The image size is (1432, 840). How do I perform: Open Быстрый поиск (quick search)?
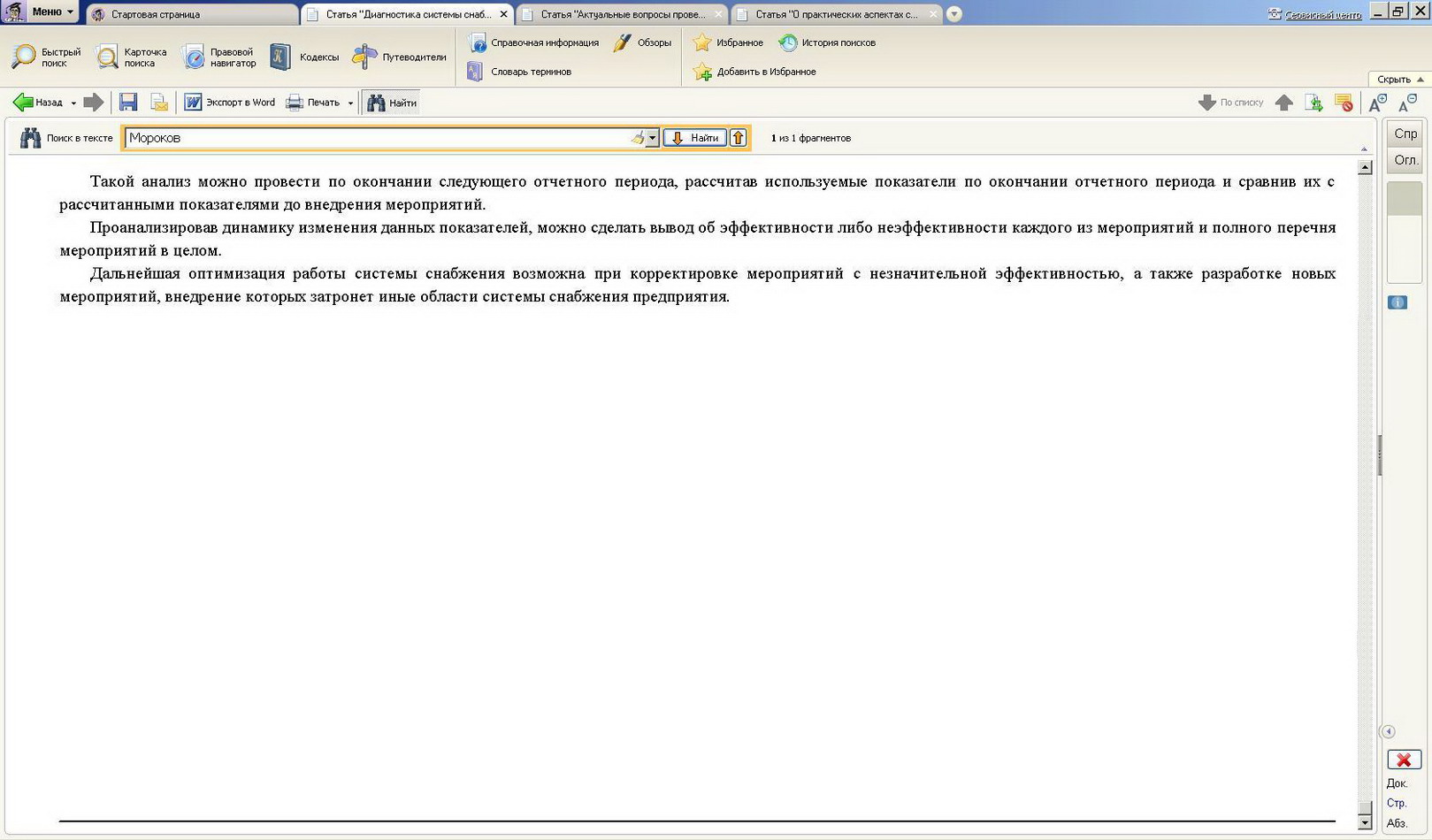coord(46,57)
